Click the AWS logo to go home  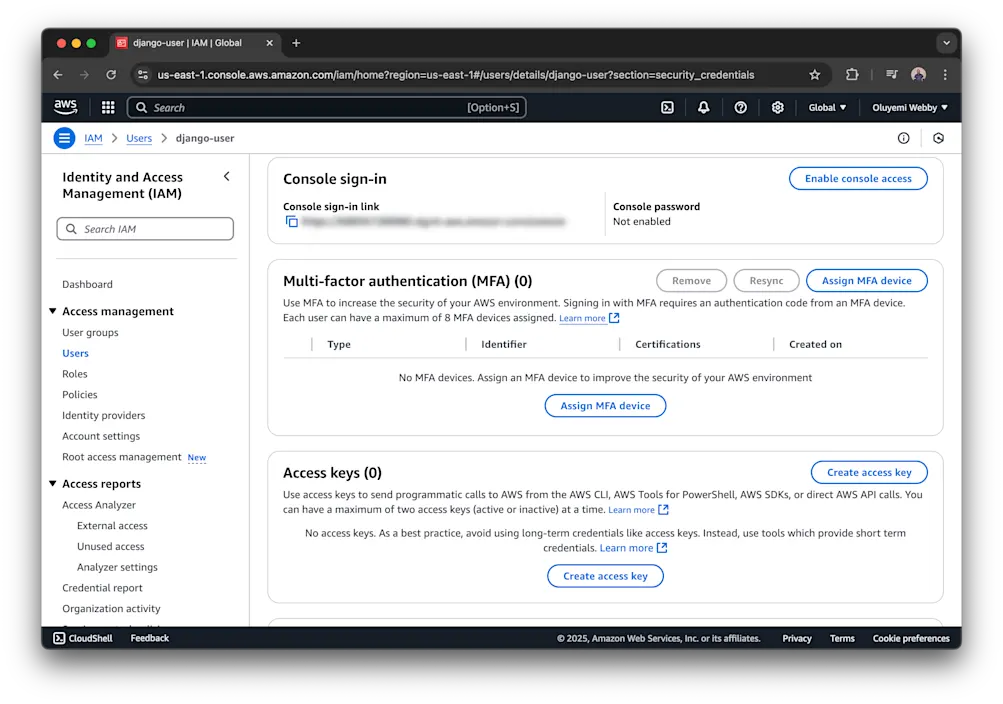click(x=65, y=106)
